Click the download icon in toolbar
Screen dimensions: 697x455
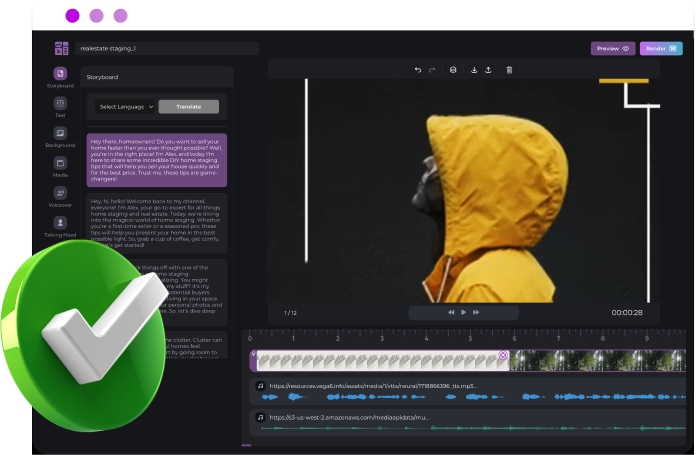coord(474,70)
